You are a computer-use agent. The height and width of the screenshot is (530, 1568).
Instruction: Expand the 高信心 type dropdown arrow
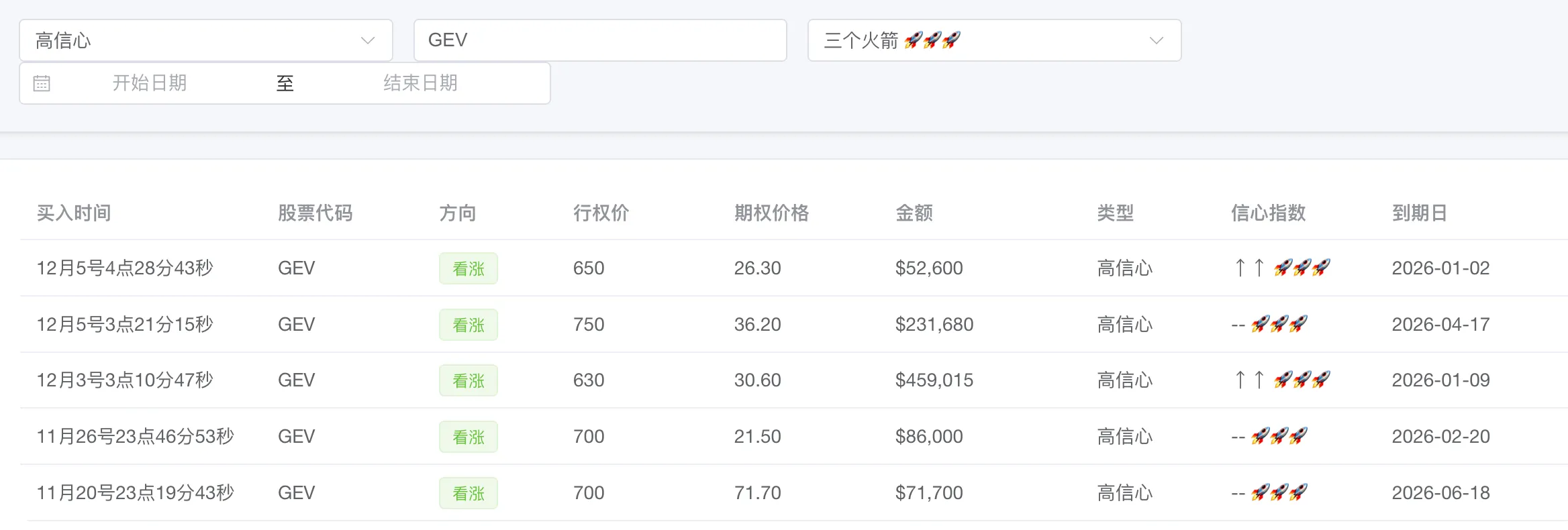(x=367, y=40)
